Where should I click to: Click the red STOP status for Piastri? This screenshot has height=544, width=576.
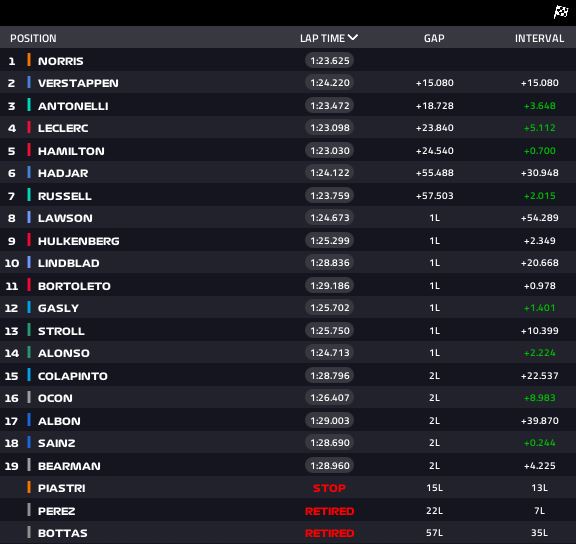(329, 488)
